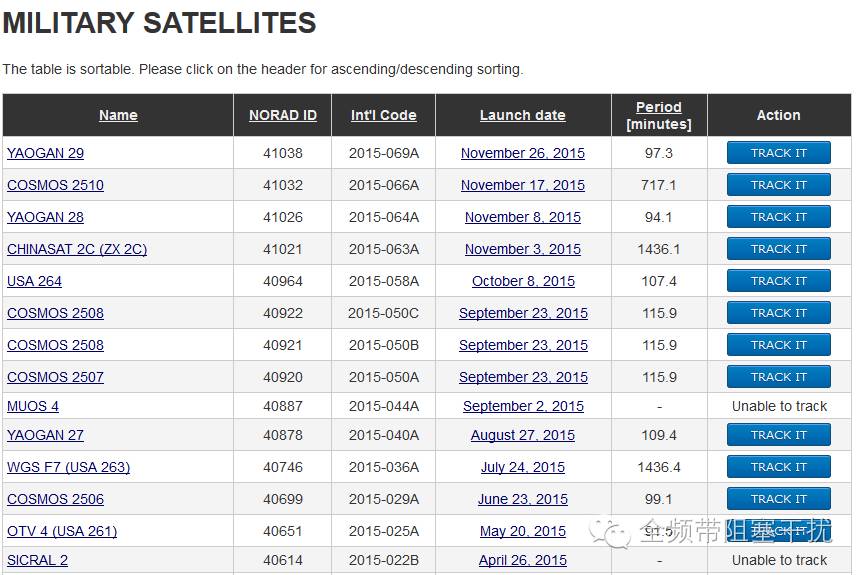Track the COSMOS 2510 satellite
The image size is (862, 575).
(x=778, y=185)
